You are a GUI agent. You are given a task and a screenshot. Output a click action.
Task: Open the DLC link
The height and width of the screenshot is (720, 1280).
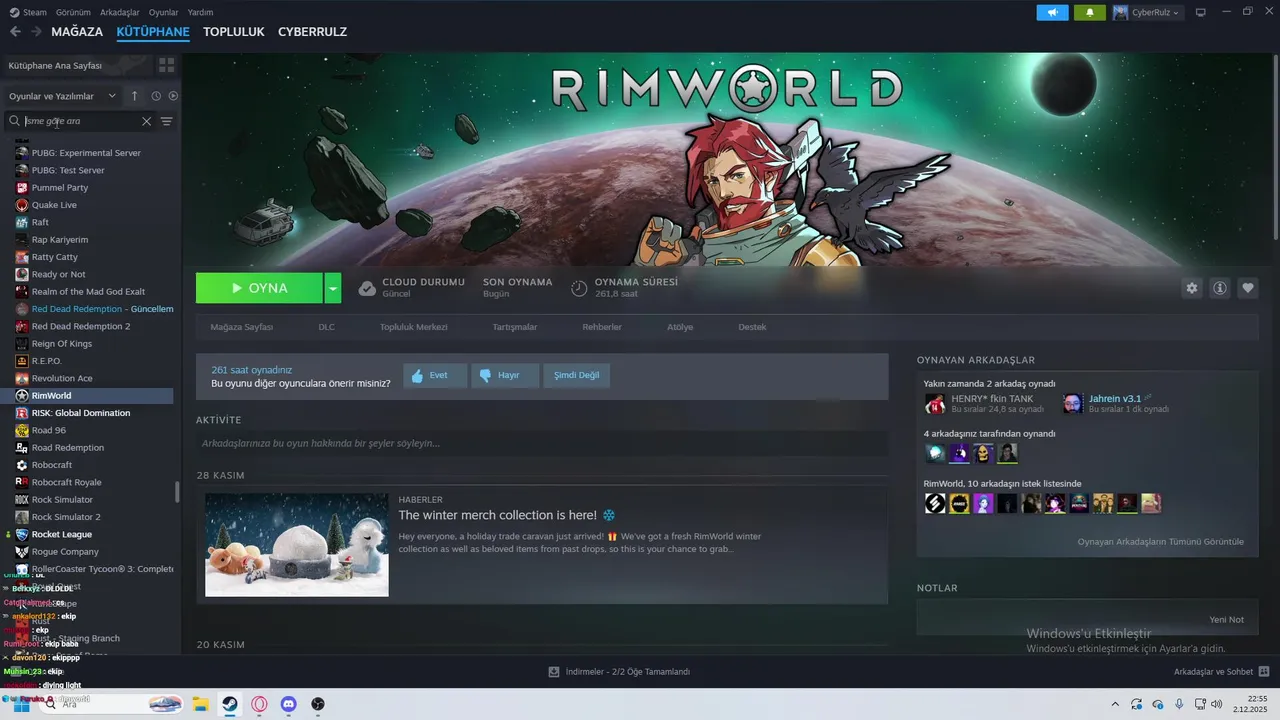coord(327,327)
